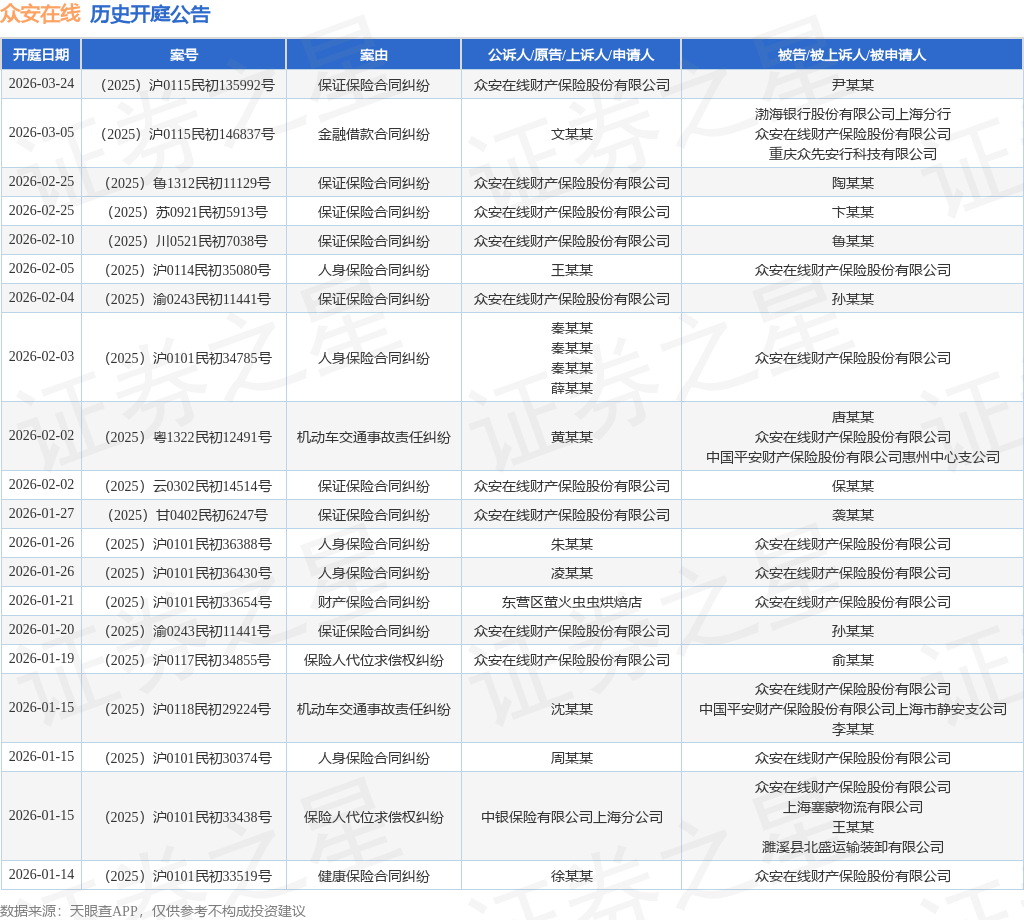Click date cell 2026-01-20
Viewport: 1024px width, 920px height.
[41, 629]
